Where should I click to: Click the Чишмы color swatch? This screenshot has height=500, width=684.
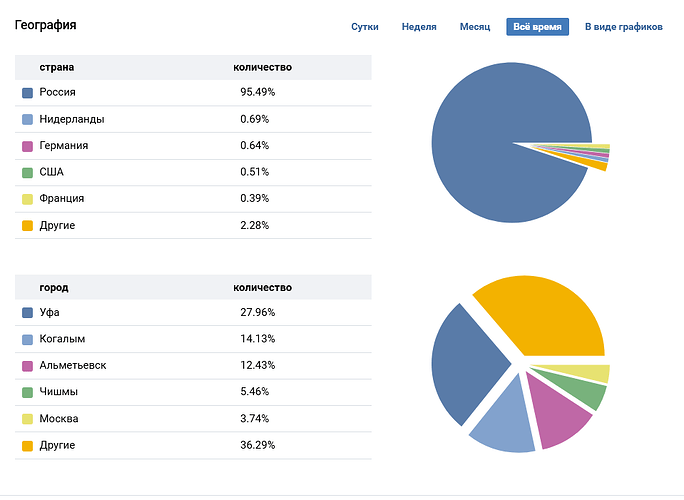(x=27, y=392)
